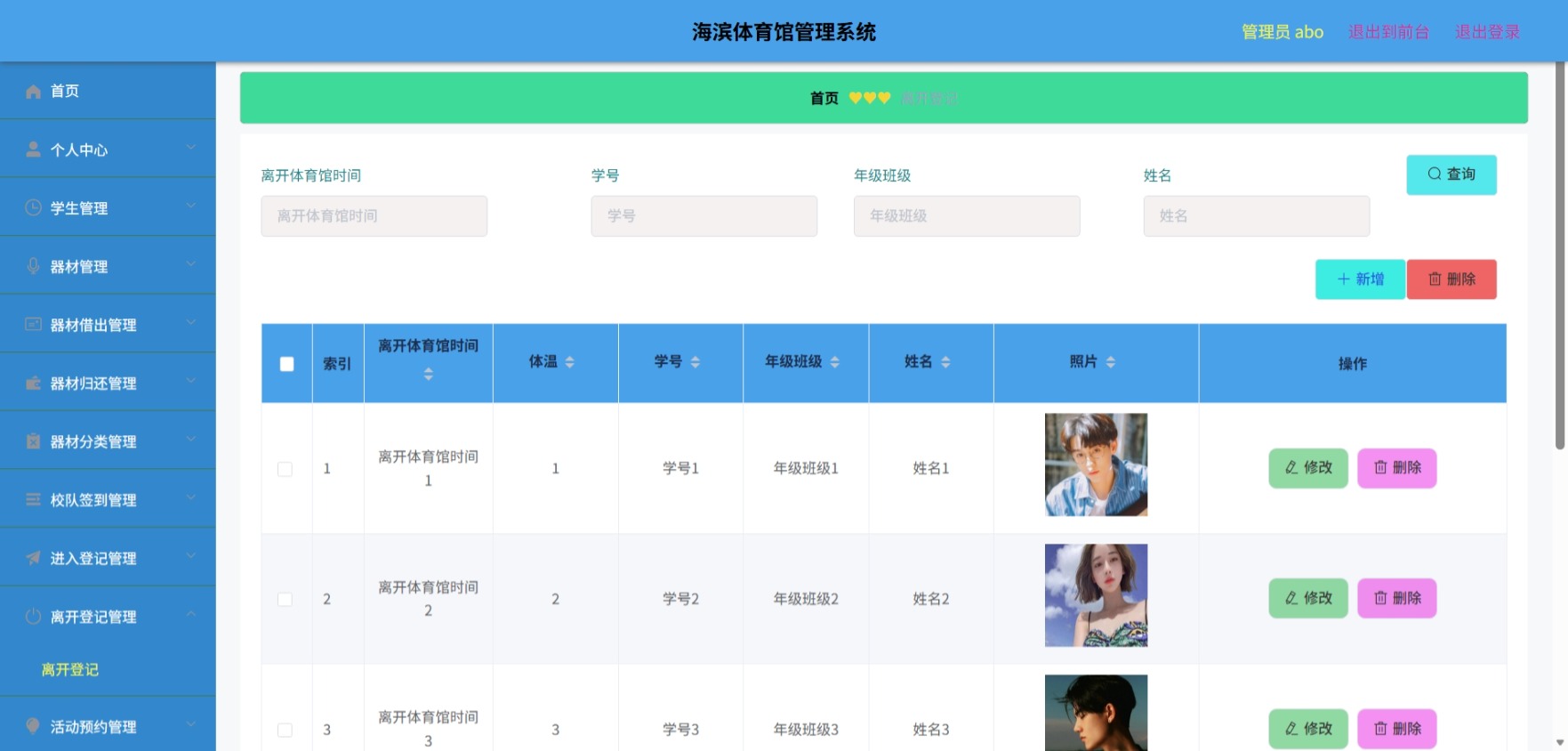This screenshot has width=1568, height=751.
Task: Click the scrollbar down arrow
Action: coord(1560,742)
